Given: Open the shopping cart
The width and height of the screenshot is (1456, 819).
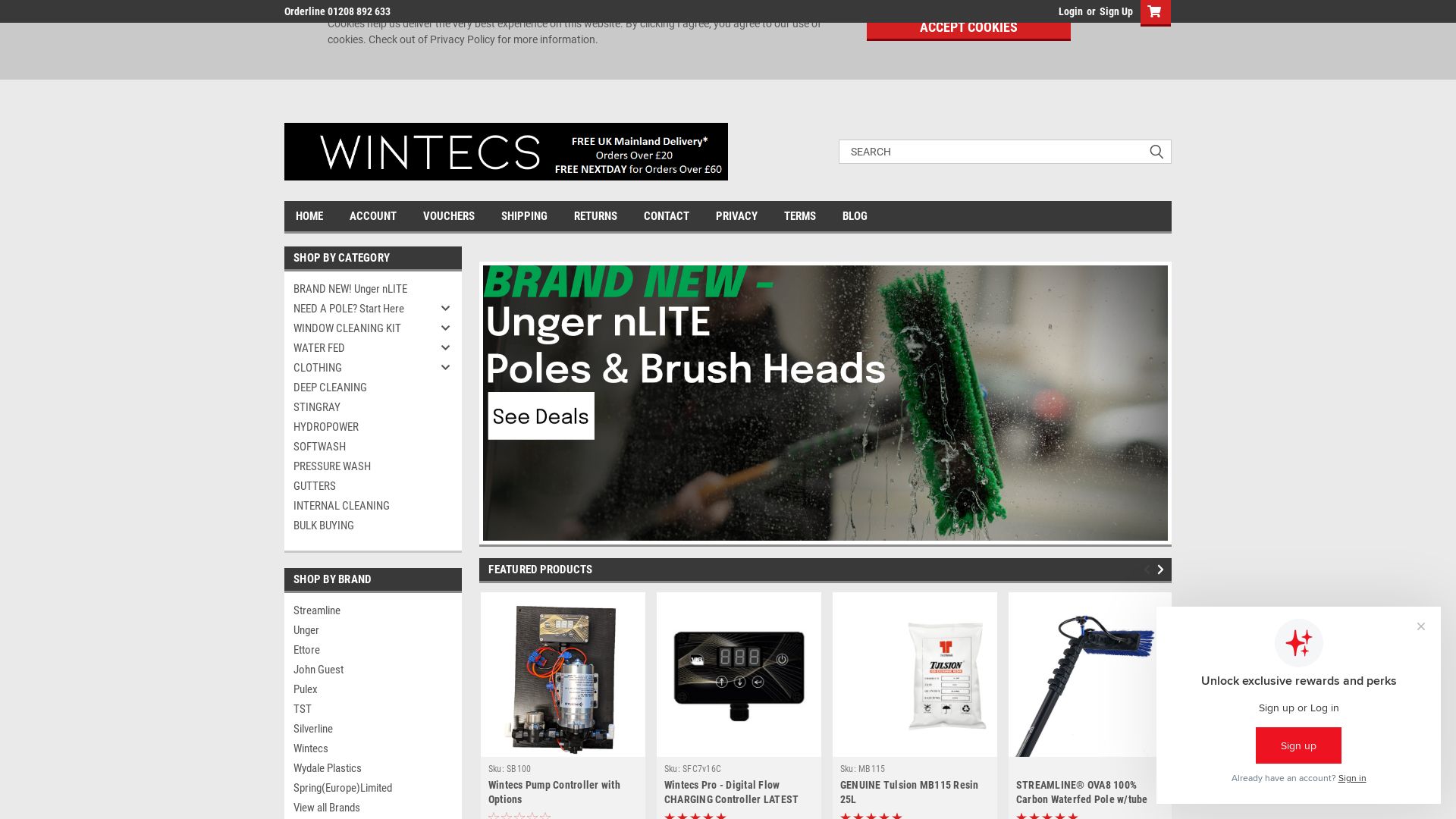Looking at the screenshot, I should (1156, 12).
